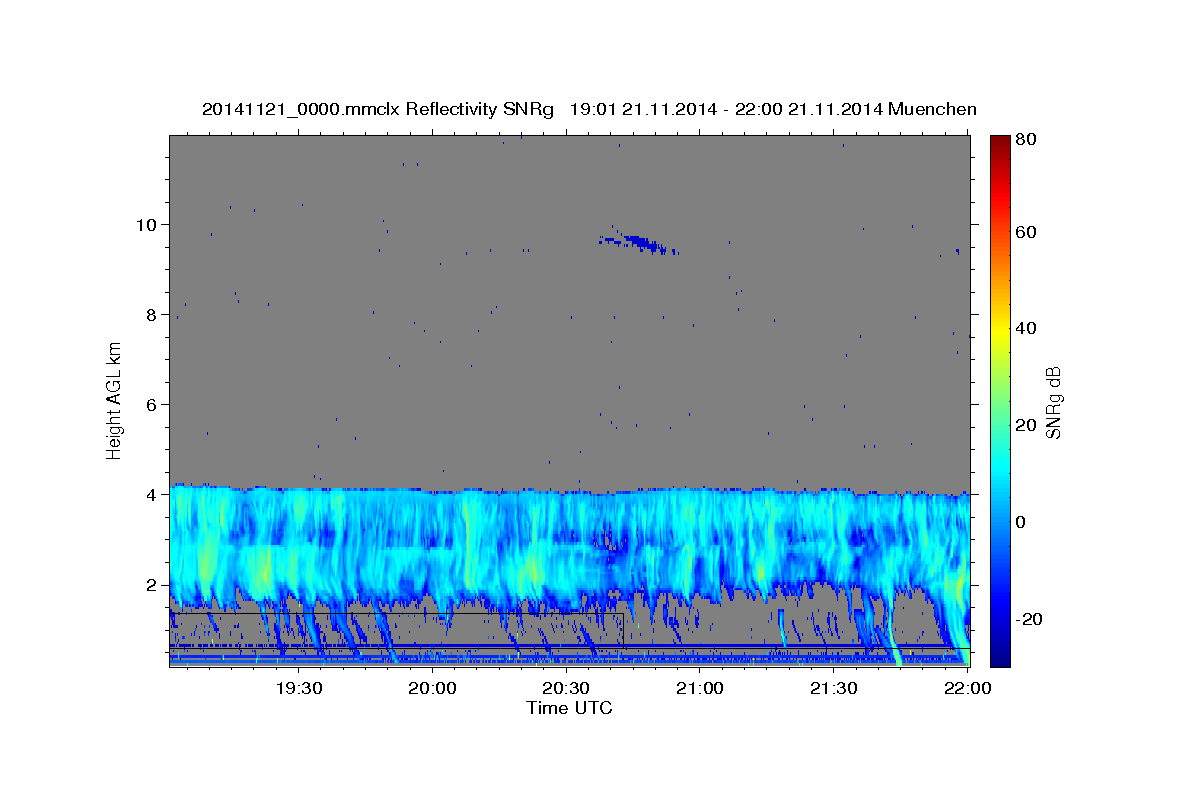Click the 20:00 time tick label
The width and height of the screenshot is (1200, 800).
pos(432,688)
